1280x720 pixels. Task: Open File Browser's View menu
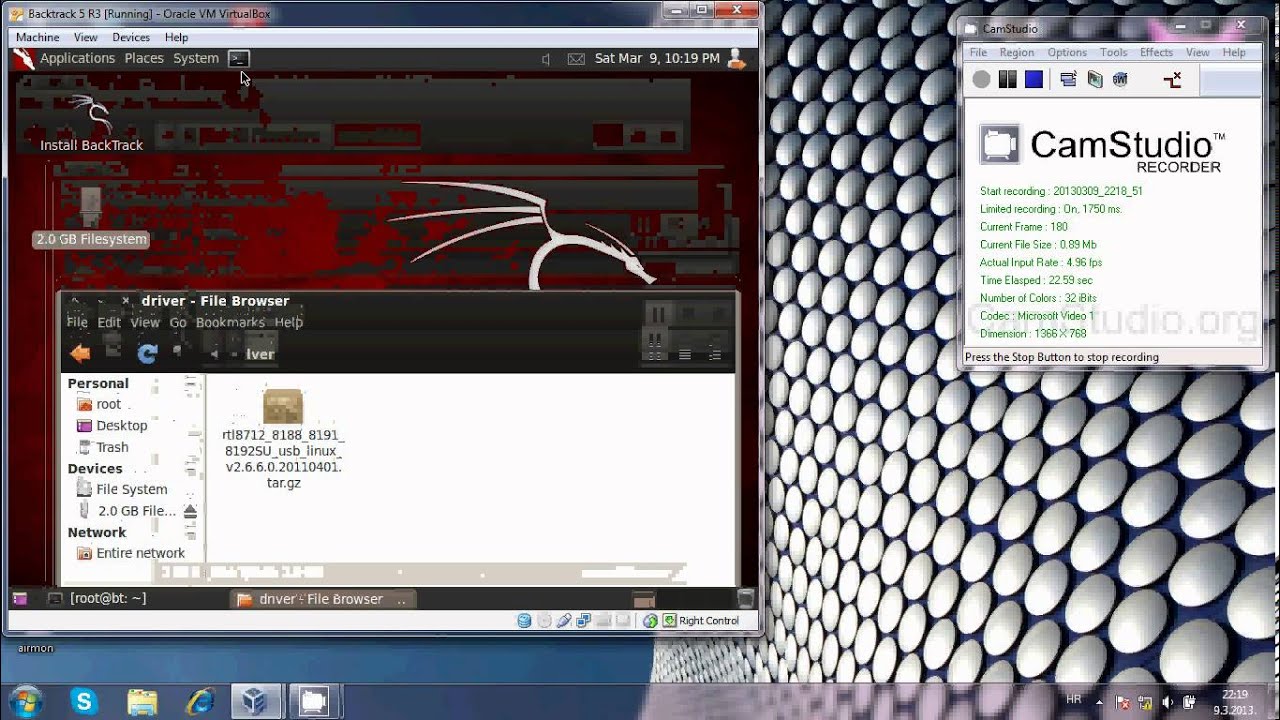(145, 322)
